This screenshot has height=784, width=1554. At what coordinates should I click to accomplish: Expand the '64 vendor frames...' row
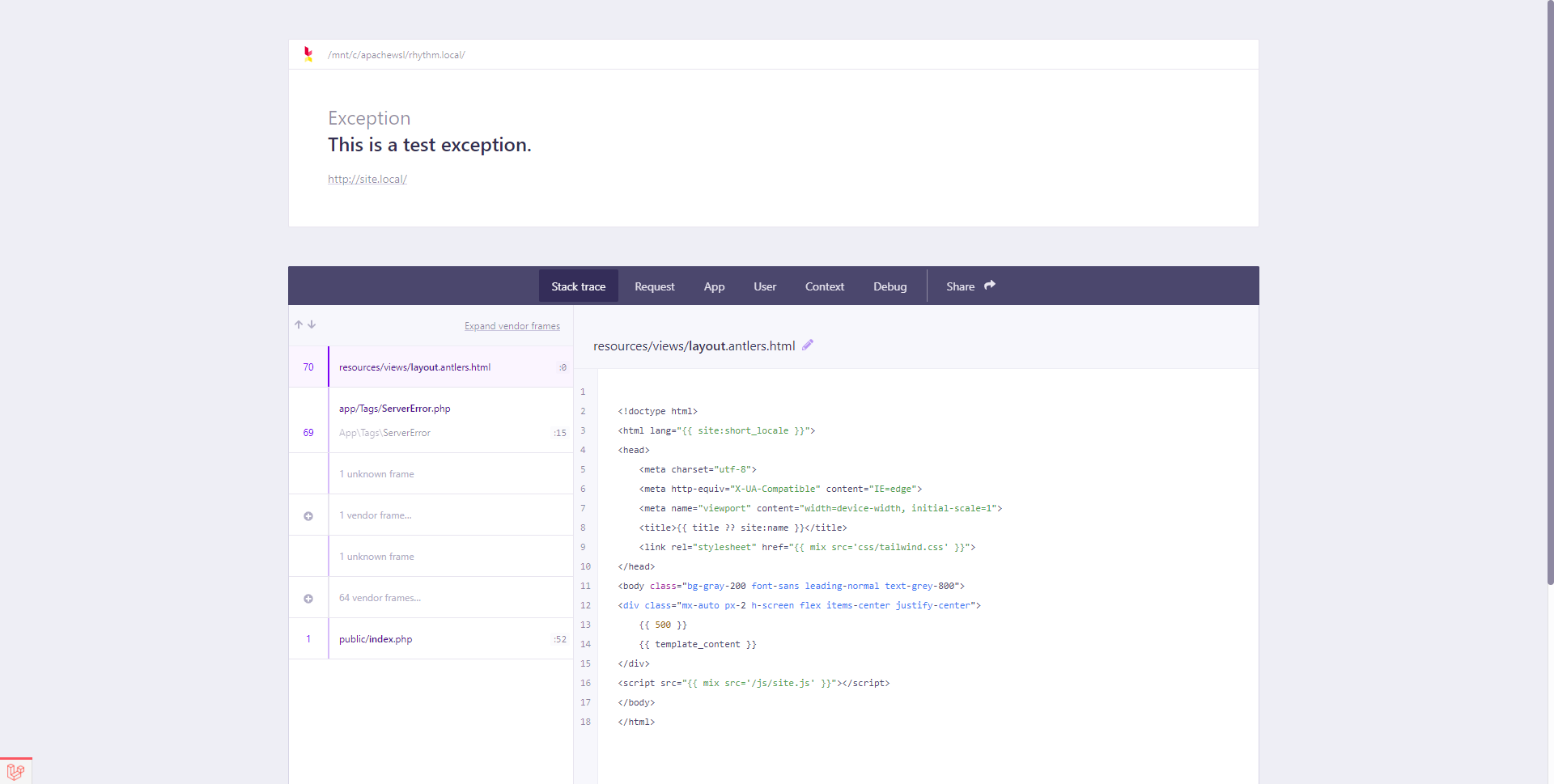tap(431, 598)
